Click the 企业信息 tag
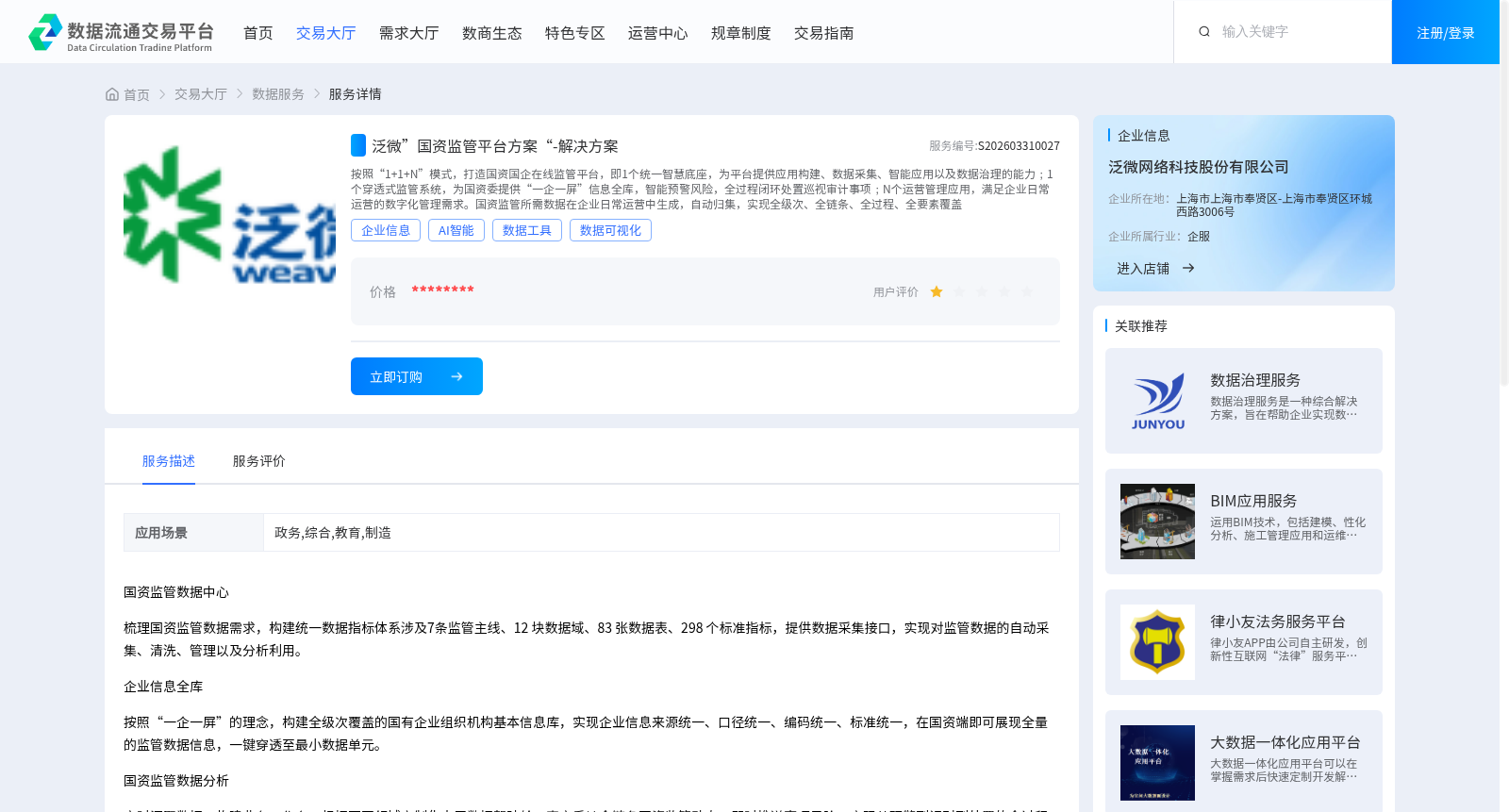The width and height of the screenshot is (1509, 812). [386, 230]
